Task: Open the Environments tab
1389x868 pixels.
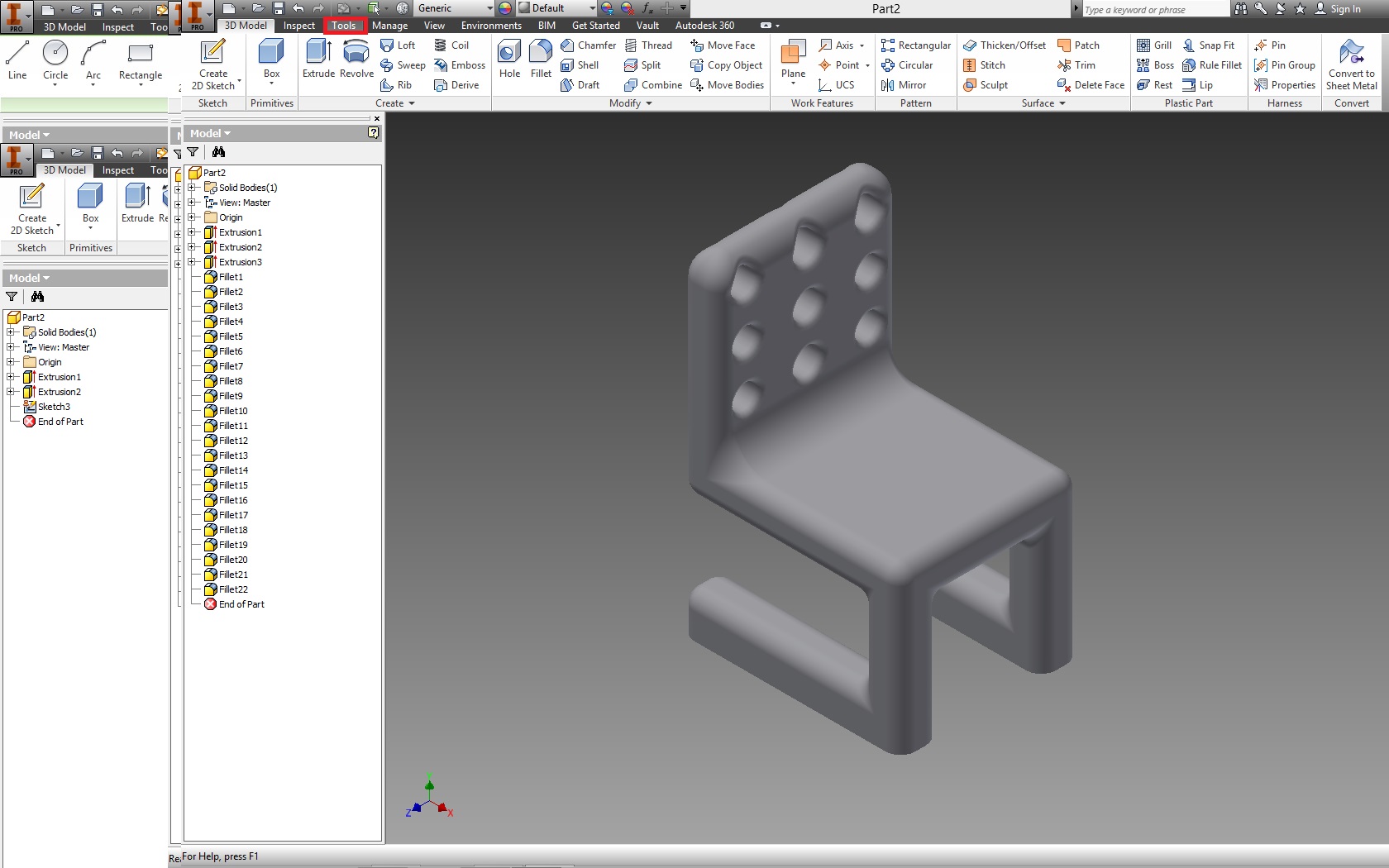Action: point(491,26)
